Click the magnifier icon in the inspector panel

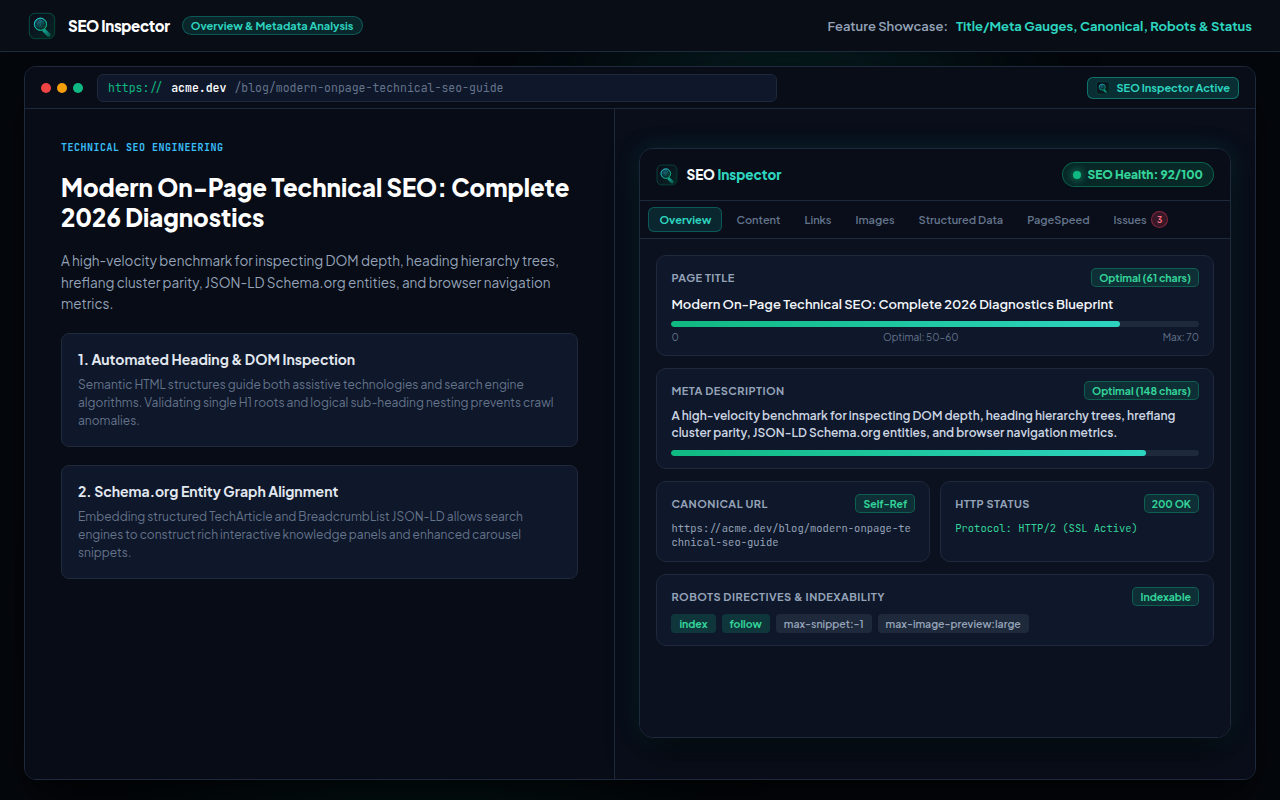tap(667, 175)
